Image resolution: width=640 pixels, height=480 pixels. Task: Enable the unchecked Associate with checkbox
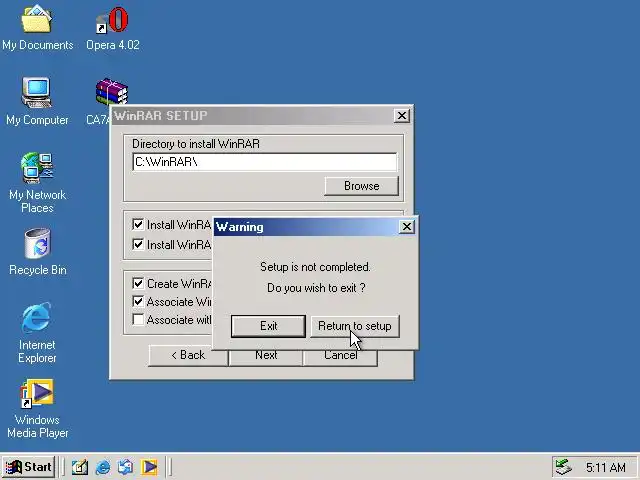[x=138, y=320]
